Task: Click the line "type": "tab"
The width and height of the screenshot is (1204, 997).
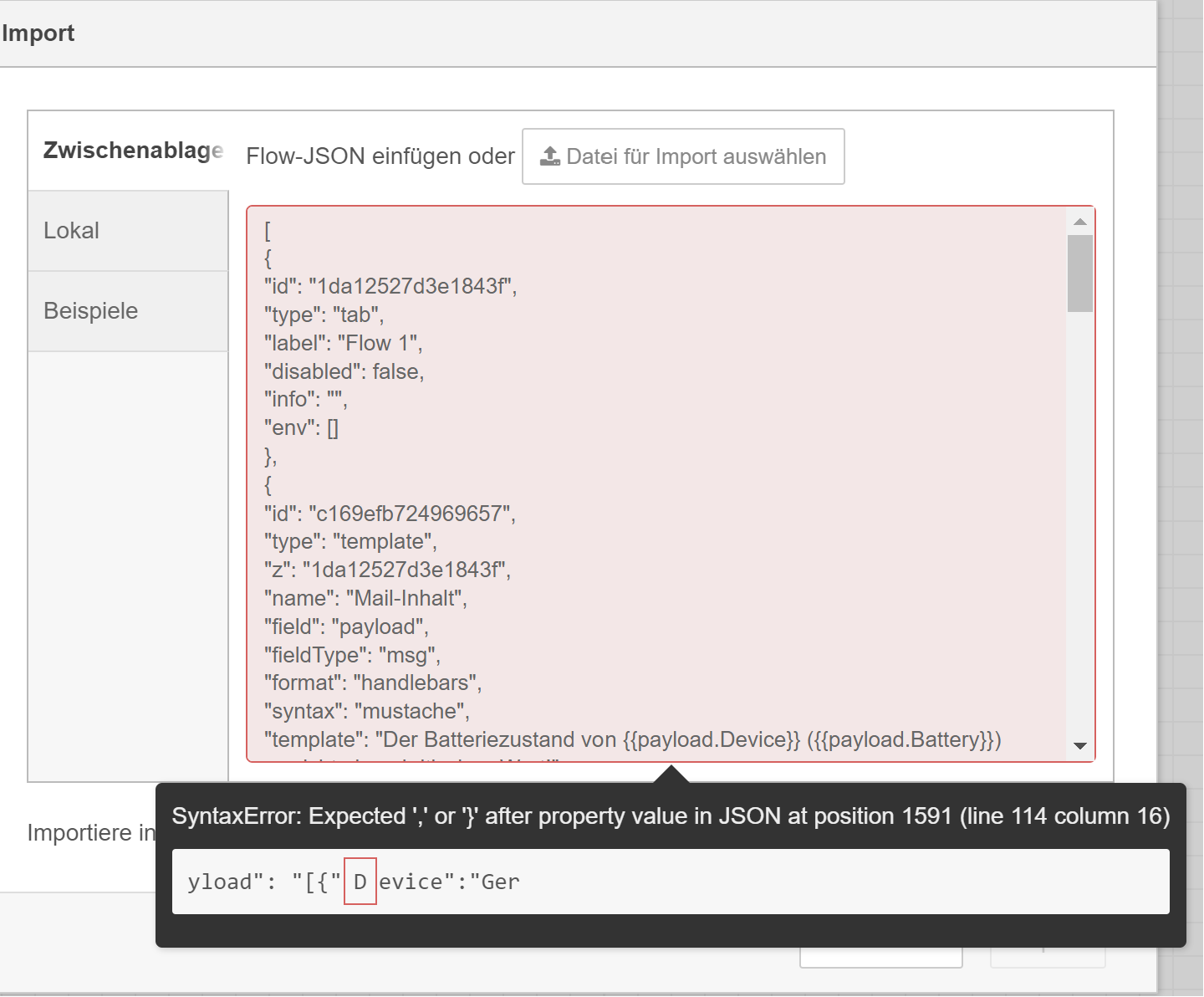Action: (x=324, y=314)
